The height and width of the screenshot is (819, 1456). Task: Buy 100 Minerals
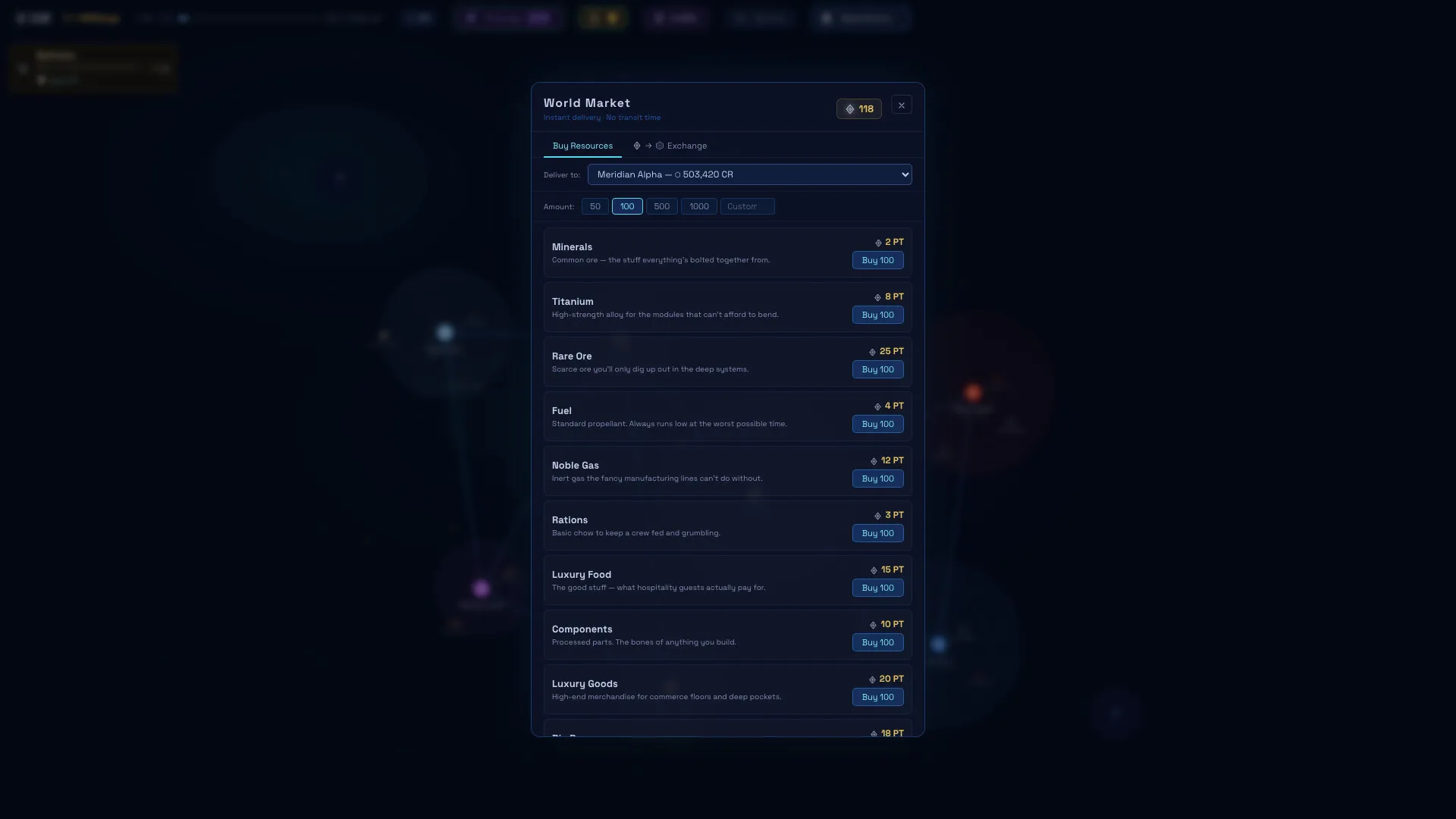tap(878, 260)
